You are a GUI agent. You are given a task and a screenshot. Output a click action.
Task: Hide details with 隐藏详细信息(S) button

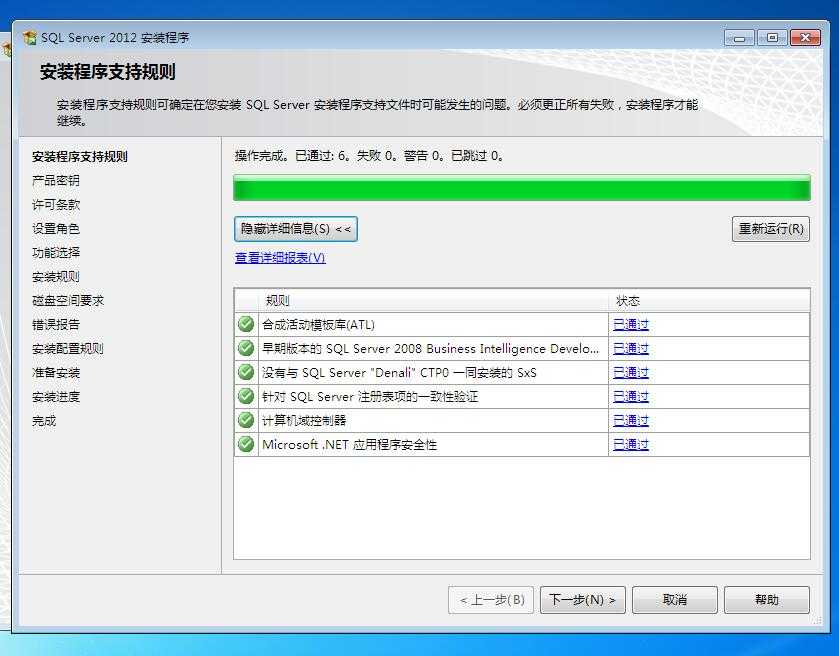(x=296, y=229)
